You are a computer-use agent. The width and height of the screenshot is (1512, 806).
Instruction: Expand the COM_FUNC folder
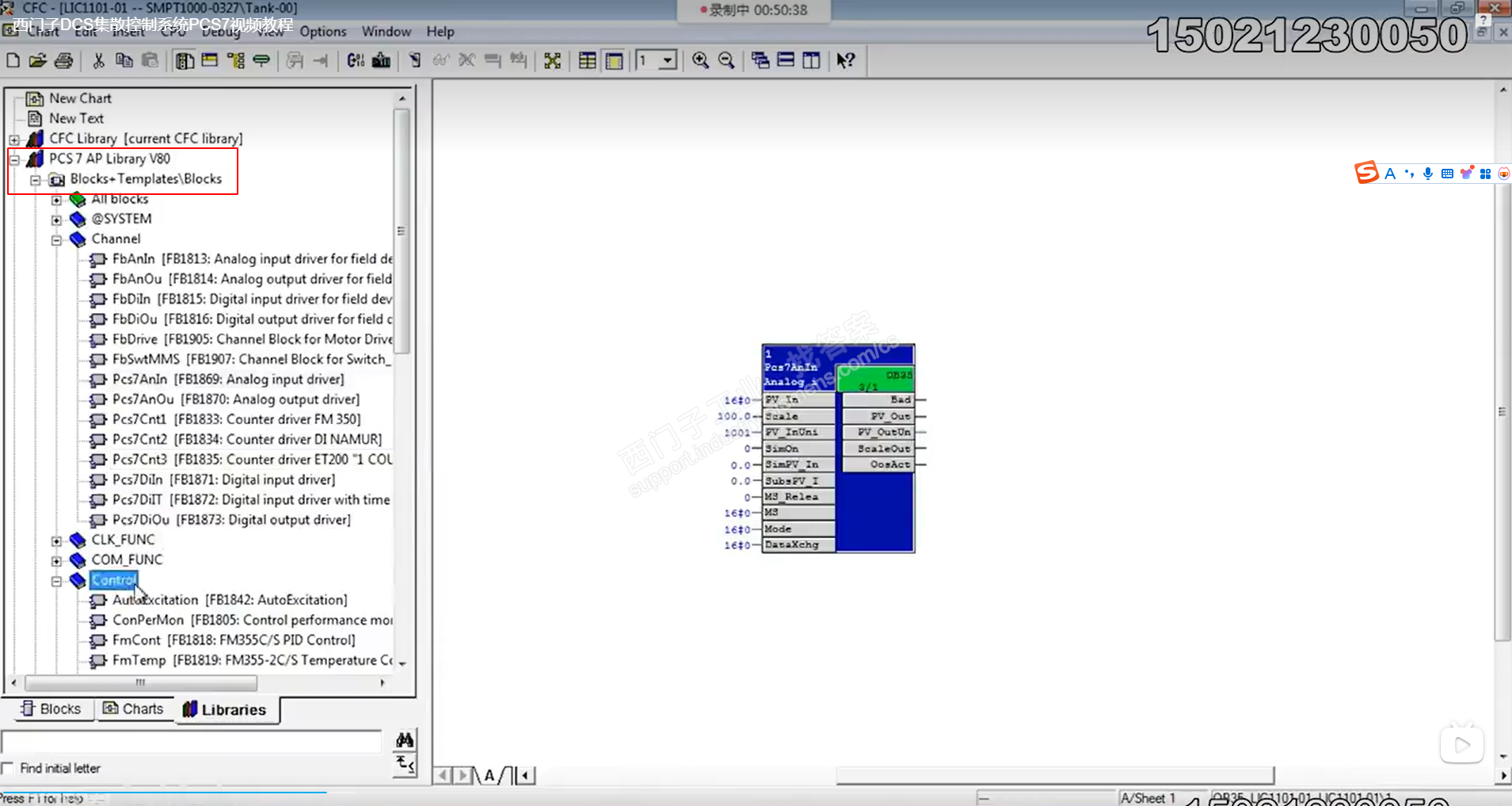pos(56,561)
